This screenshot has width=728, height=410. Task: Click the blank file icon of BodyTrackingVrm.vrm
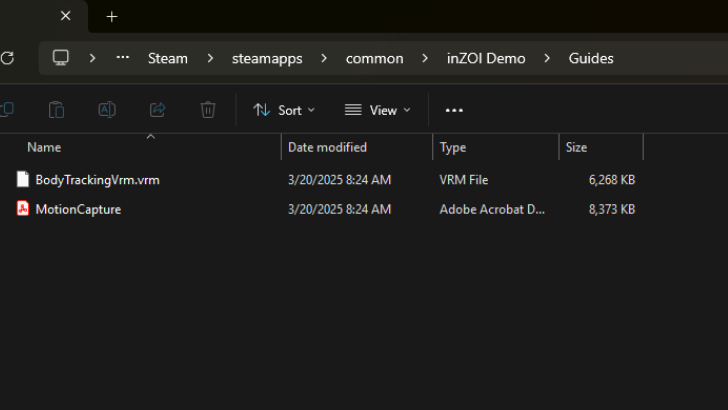click(x=23, y=179)
